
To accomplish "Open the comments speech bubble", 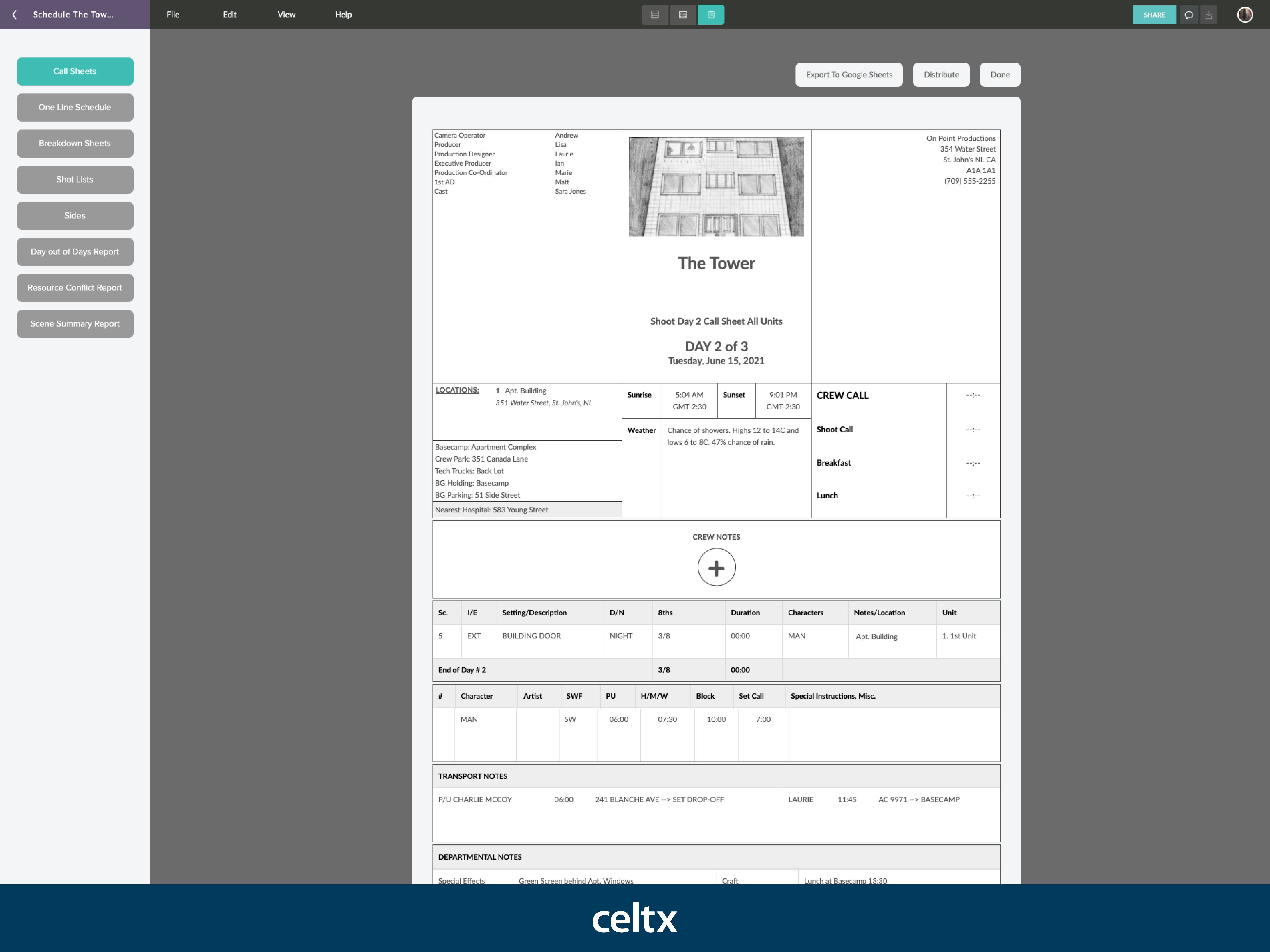I will [x=1188, y=15].
